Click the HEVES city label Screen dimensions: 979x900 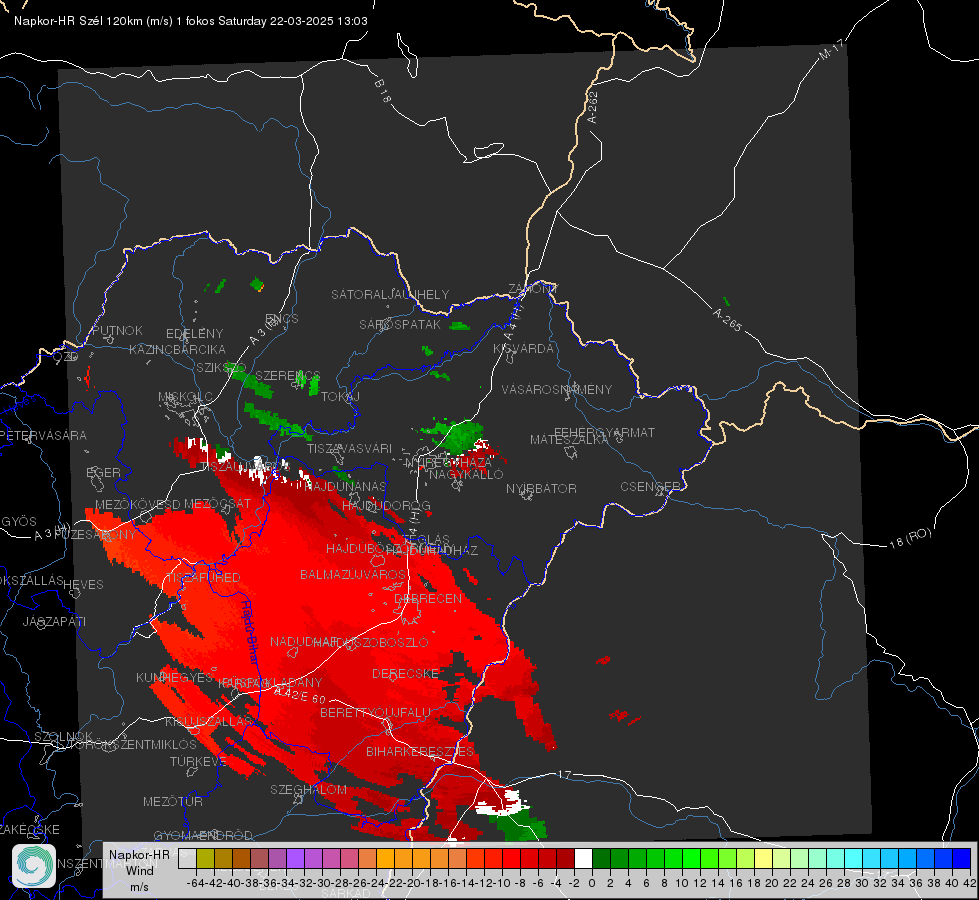click(x=84, y=585)
